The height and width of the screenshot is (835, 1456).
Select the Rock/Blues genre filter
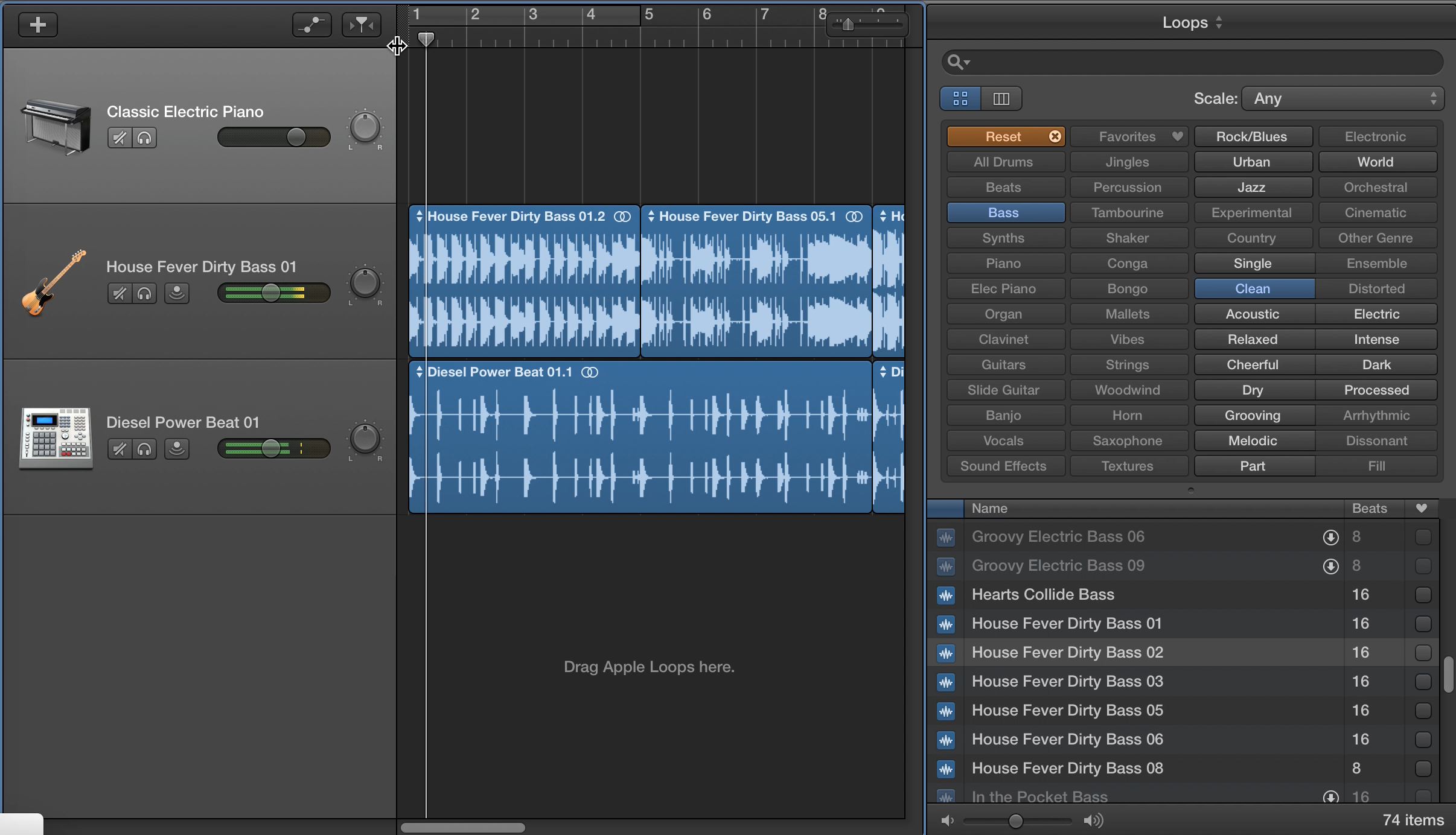click(1253, 137)
